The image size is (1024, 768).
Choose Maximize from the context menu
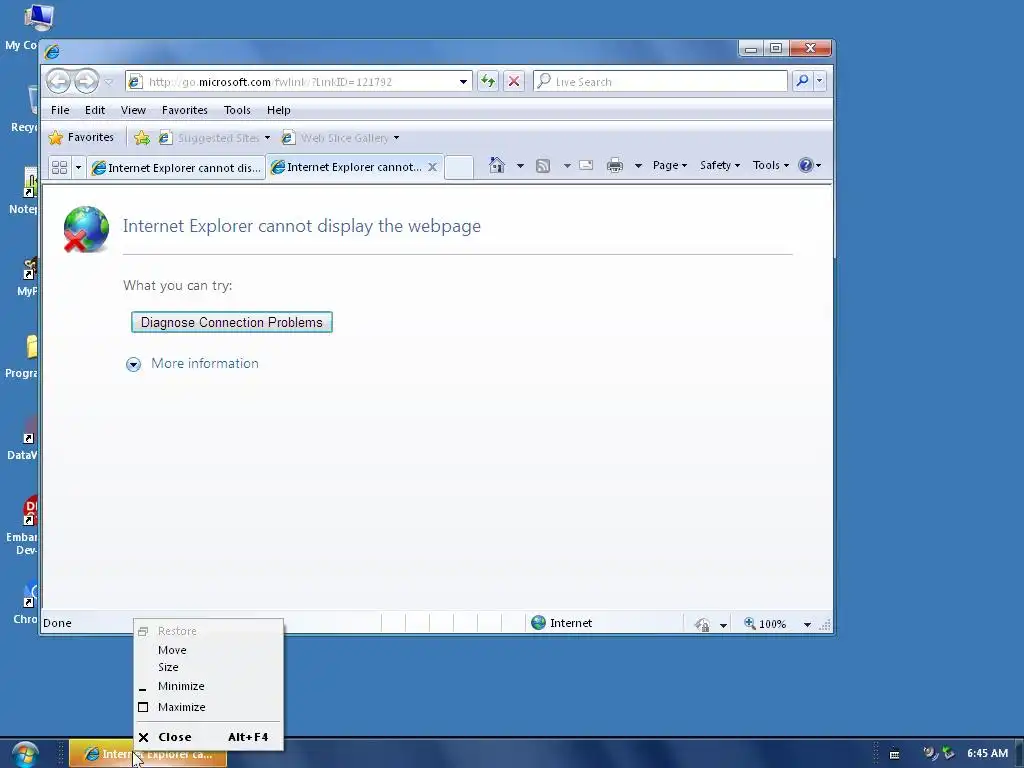(208, 707)
